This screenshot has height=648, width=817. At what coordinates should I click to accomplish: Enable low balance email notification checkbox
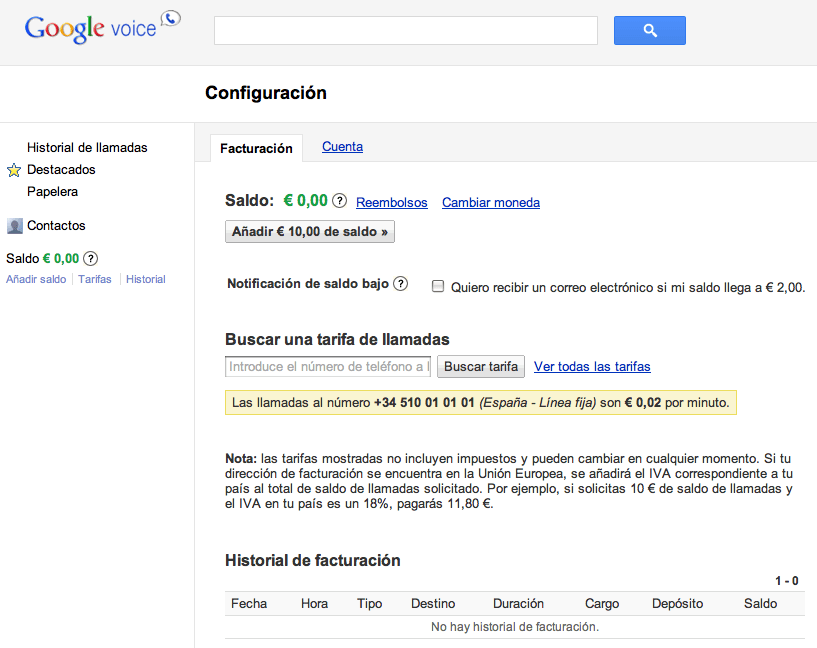click(438, 287)
